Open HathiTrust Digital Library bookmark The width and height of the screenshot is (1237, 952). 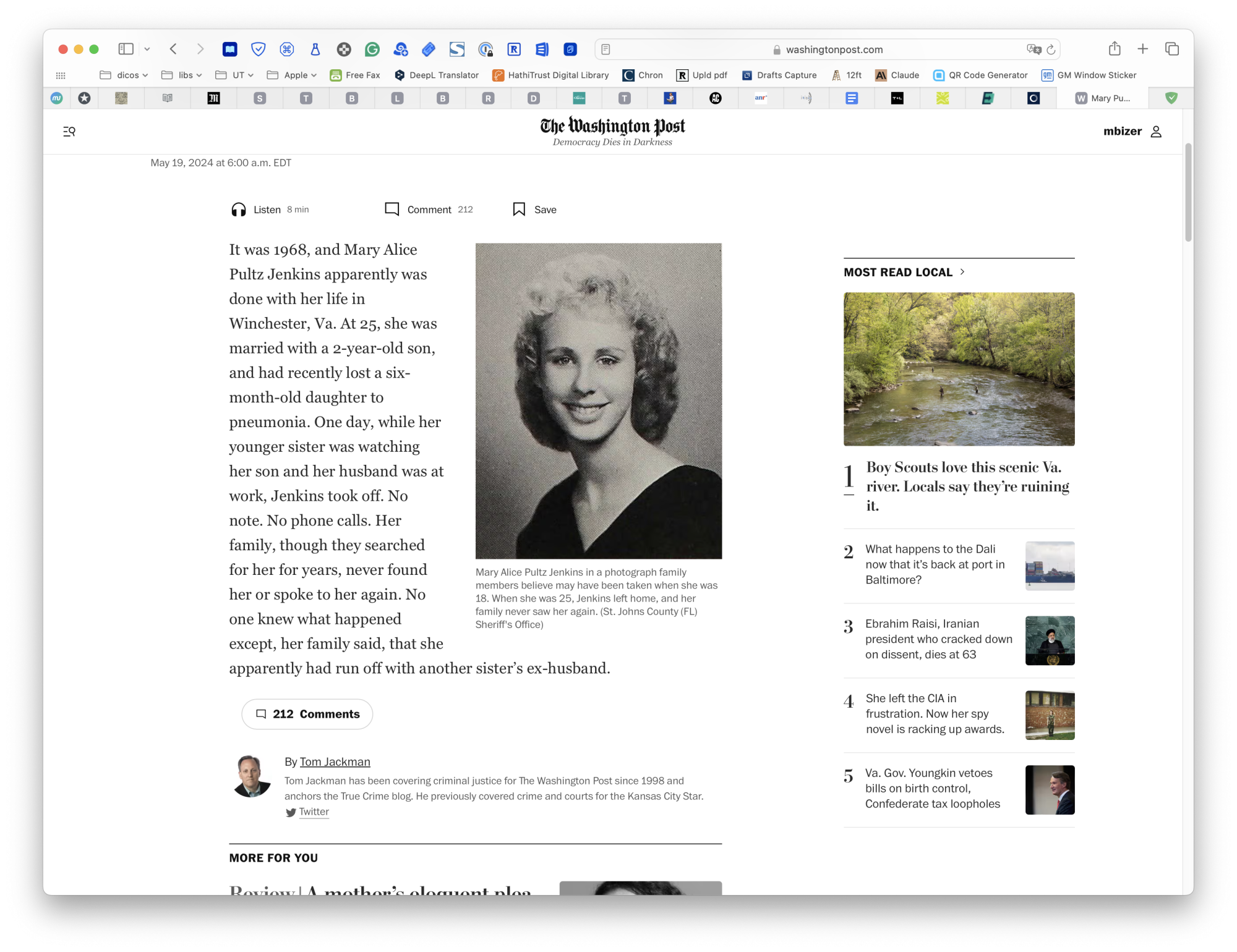coord(550,75)
